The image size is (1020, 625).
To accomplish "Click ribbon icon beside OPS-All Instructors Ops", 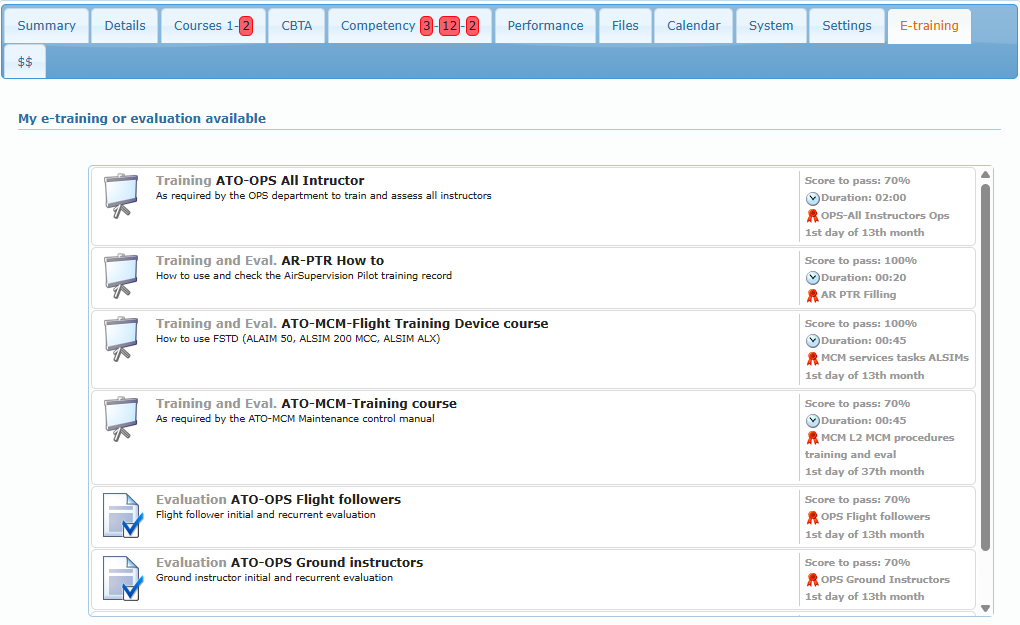I will [812, 216].
